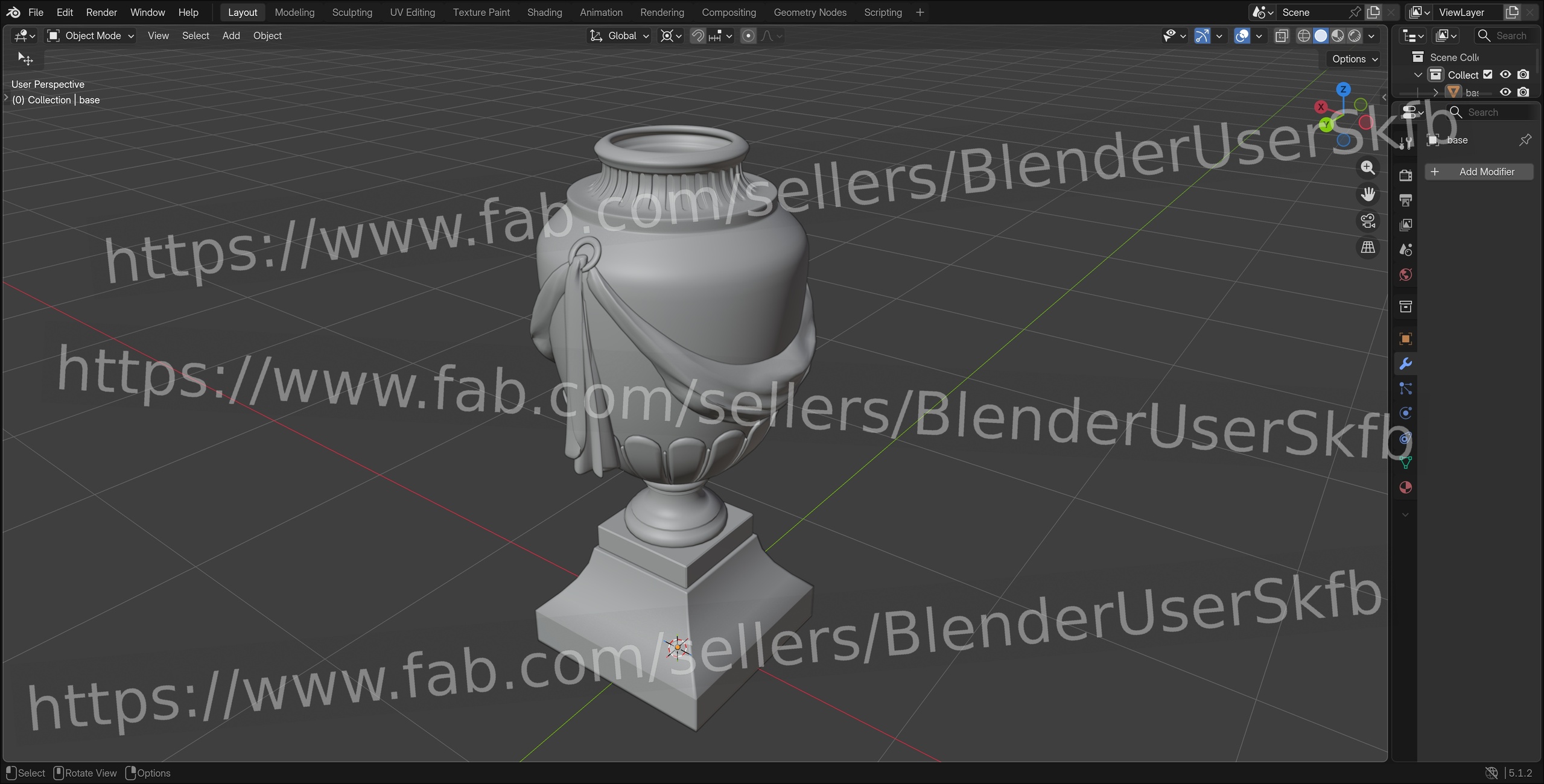Image resolution: width=1544 pixels, height=784 pixels.
Task: Open the editor type selector in viewport header
Action: click(25, 36)
